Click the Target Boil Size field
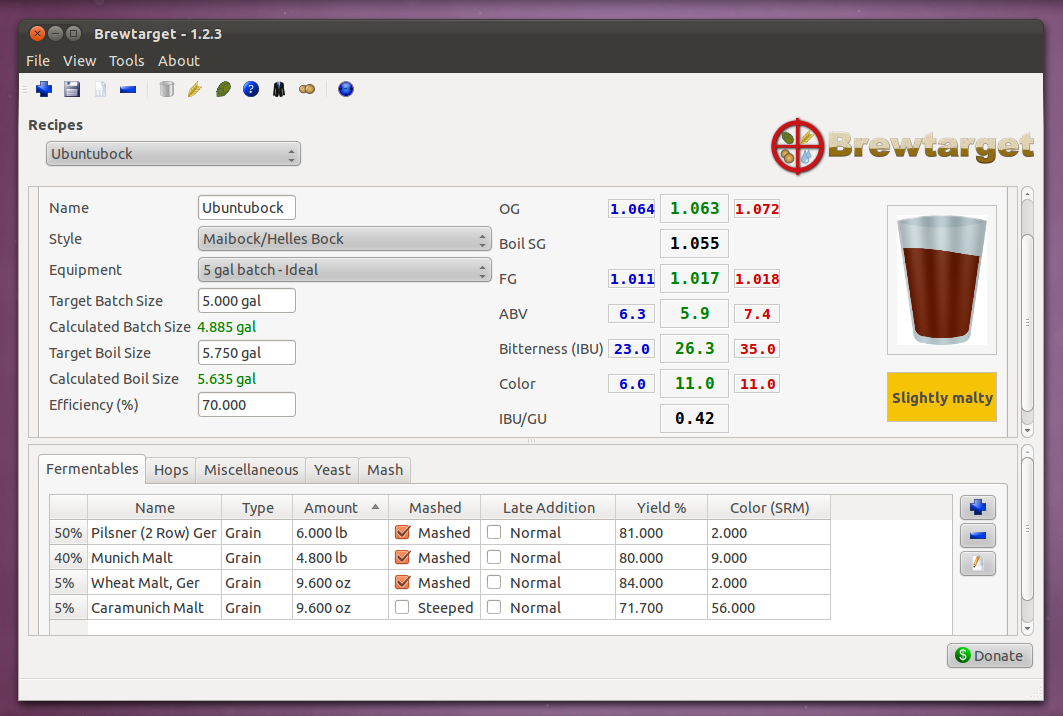 tap(247, 353)
